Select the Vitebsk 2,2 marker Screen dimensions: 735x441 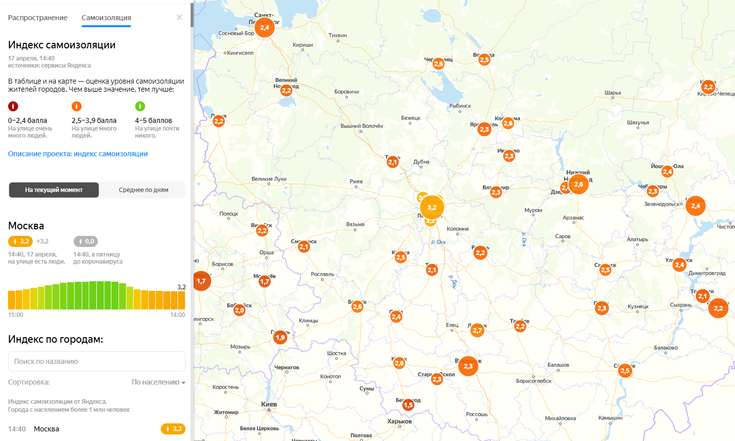pos(262,231)
